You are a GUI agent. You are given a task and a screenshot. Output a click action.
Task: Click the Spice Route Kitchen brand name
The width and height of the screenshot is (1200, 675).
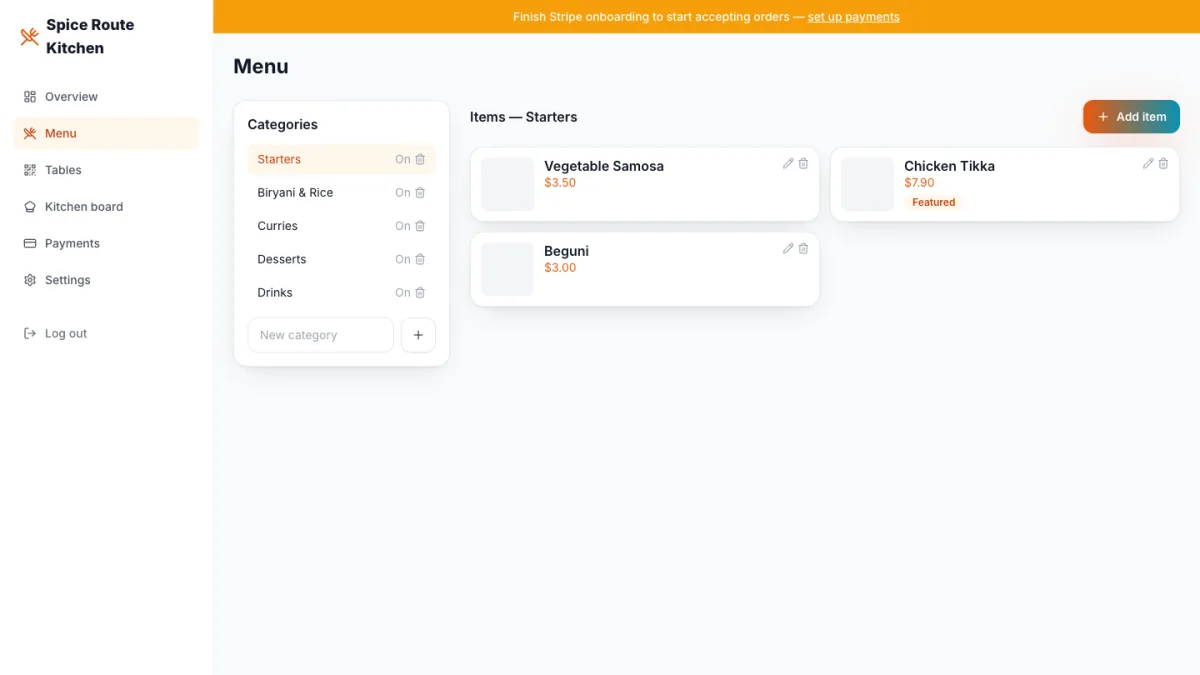[90, 36]
